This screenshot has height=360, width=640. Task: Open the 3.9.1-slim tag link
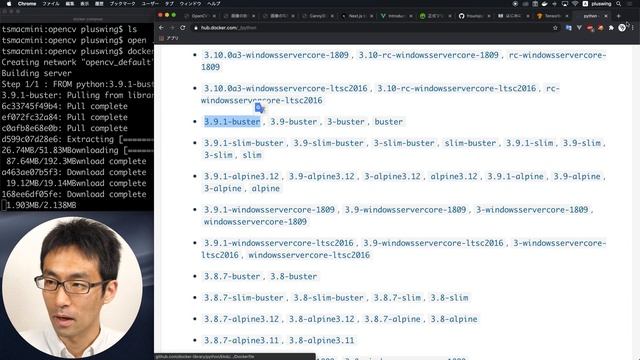[529, 143]
